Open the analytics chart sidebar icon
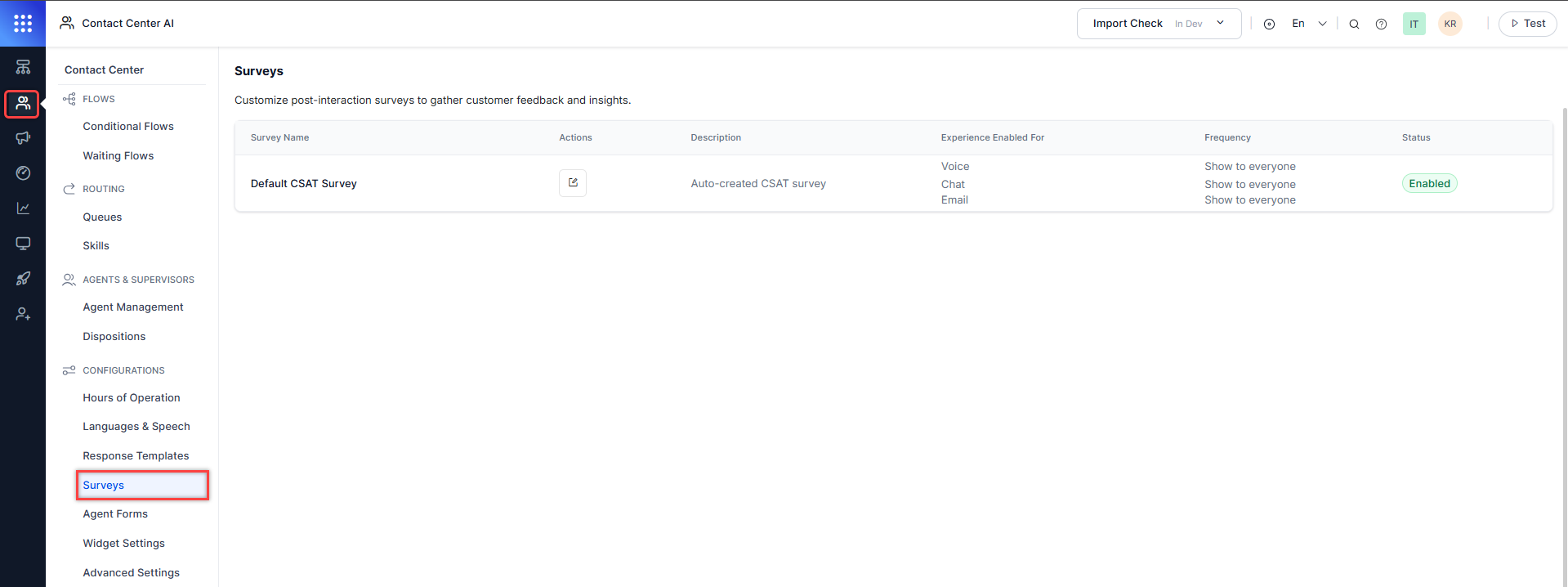 pos(23,208)
